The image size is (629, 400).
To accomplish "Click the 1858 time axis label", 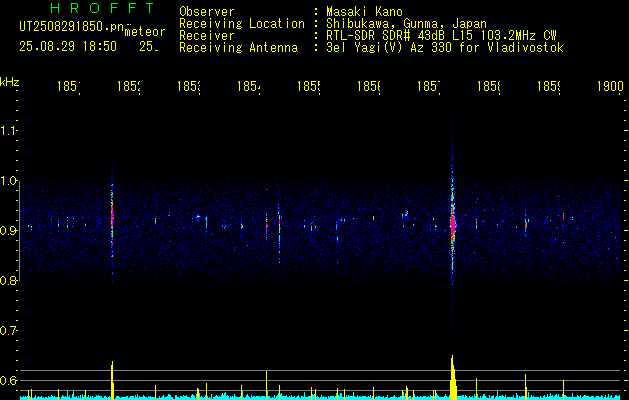I will (489, 86).
